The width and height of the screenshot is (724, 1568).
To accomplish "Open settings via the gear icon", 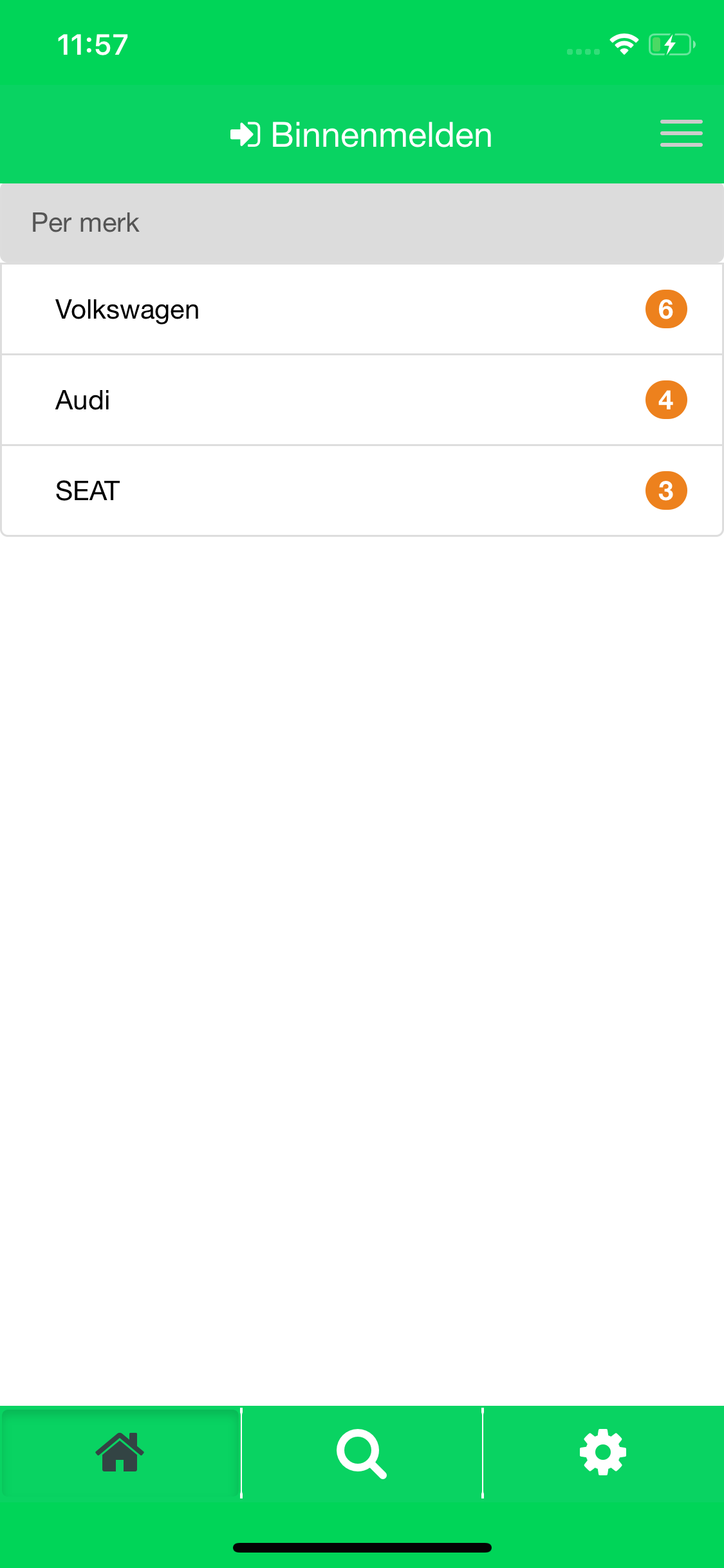I will click(603, 1453).
